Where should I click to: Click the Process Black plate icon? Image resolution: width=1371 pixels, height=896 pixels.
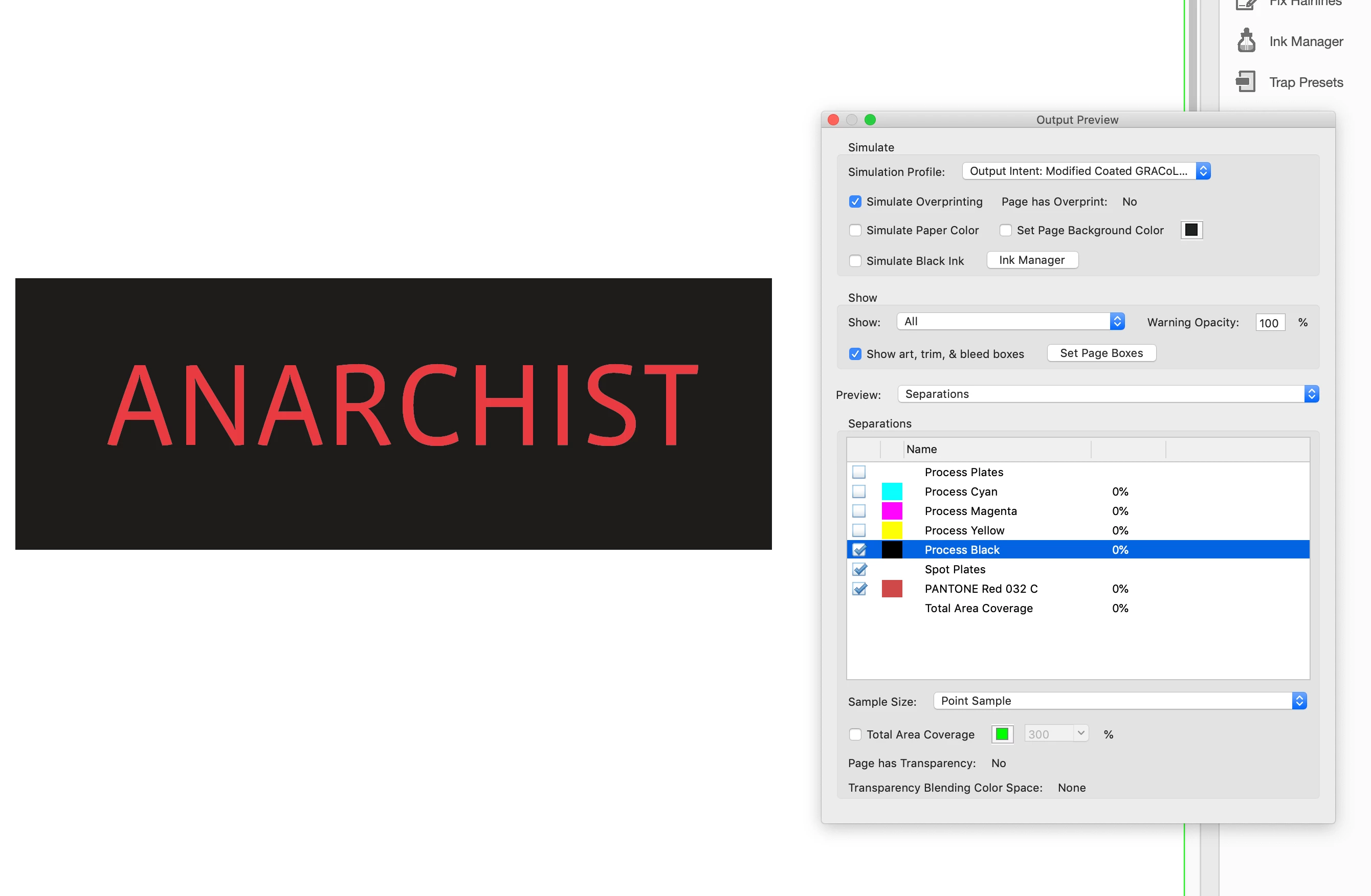pyautogui.click(x=891, y=549)
